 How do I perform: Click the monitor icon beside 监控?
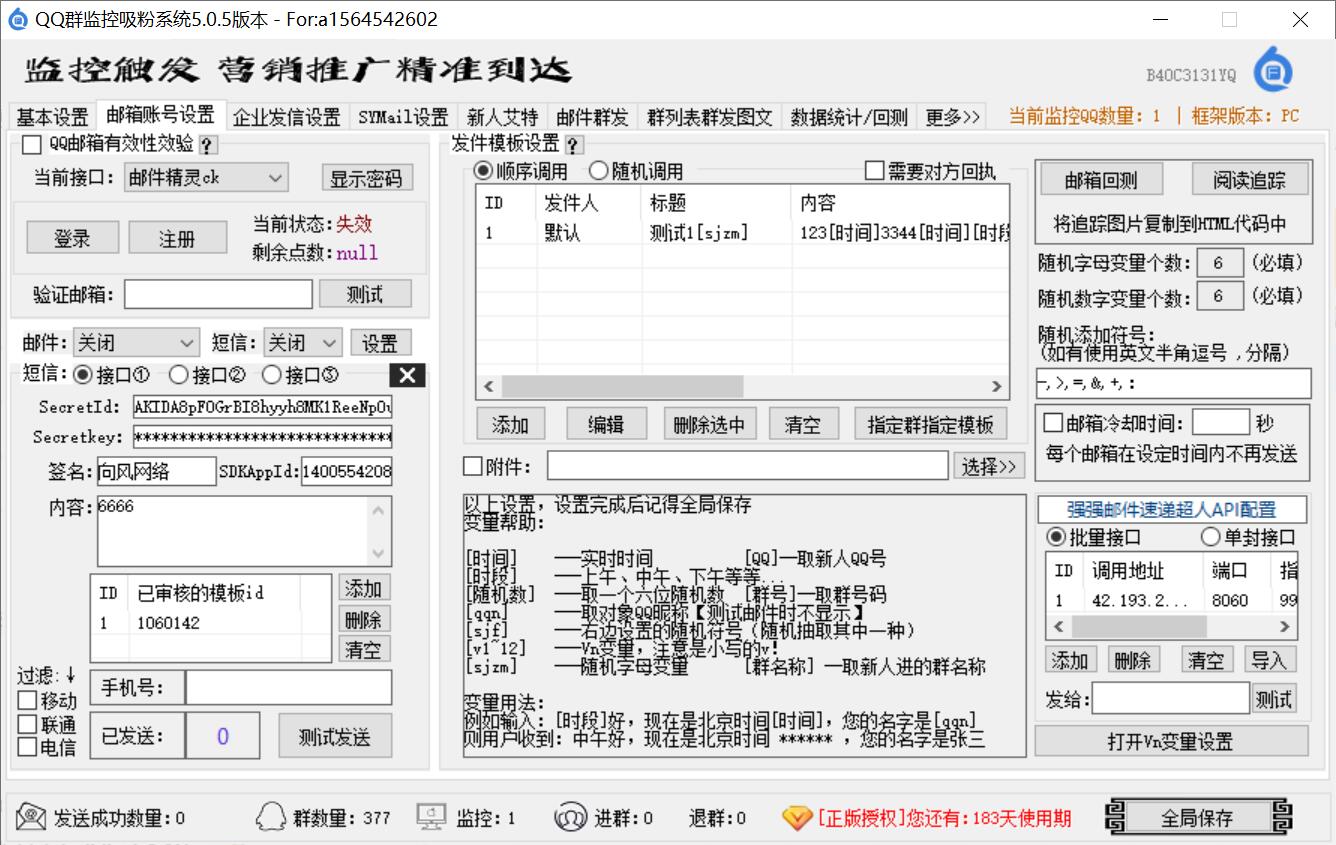432,817
